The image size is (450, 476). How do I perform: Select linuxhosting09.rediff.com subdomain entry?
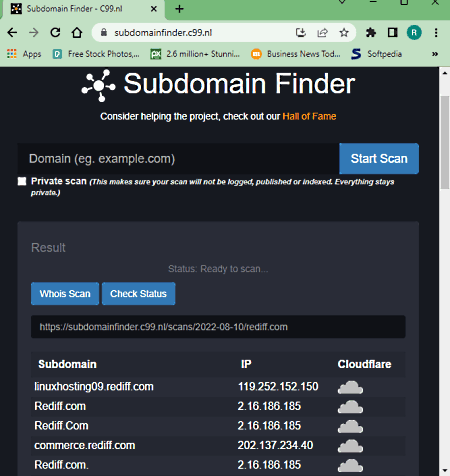94,387
